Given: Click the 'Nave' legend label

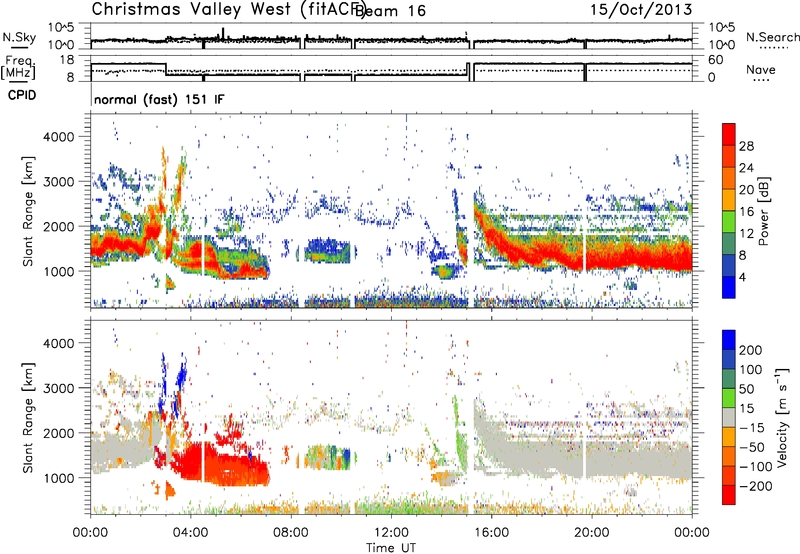Looking at the screenshot, I should pyautogui.click(x=760, y=69).
